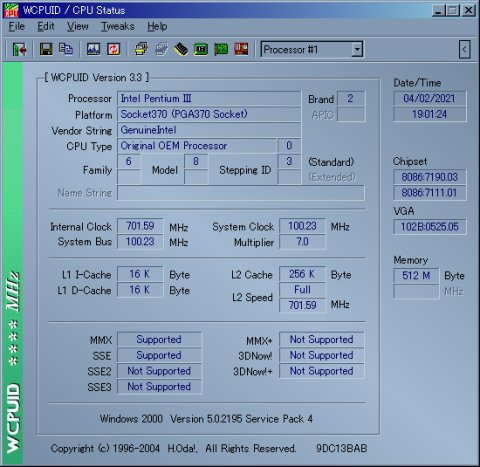Click the WCPUID title bar app icon
Image resolution: width=480 pixels, height=467 pixels.
click(x=11, y=10)
